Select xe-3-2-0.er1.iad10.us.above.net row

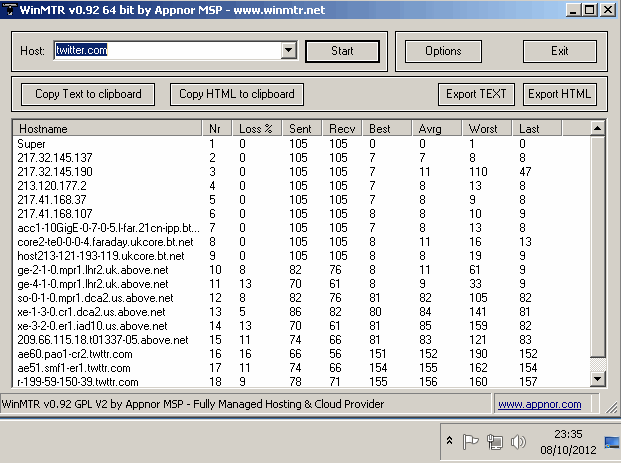[302, 326]
